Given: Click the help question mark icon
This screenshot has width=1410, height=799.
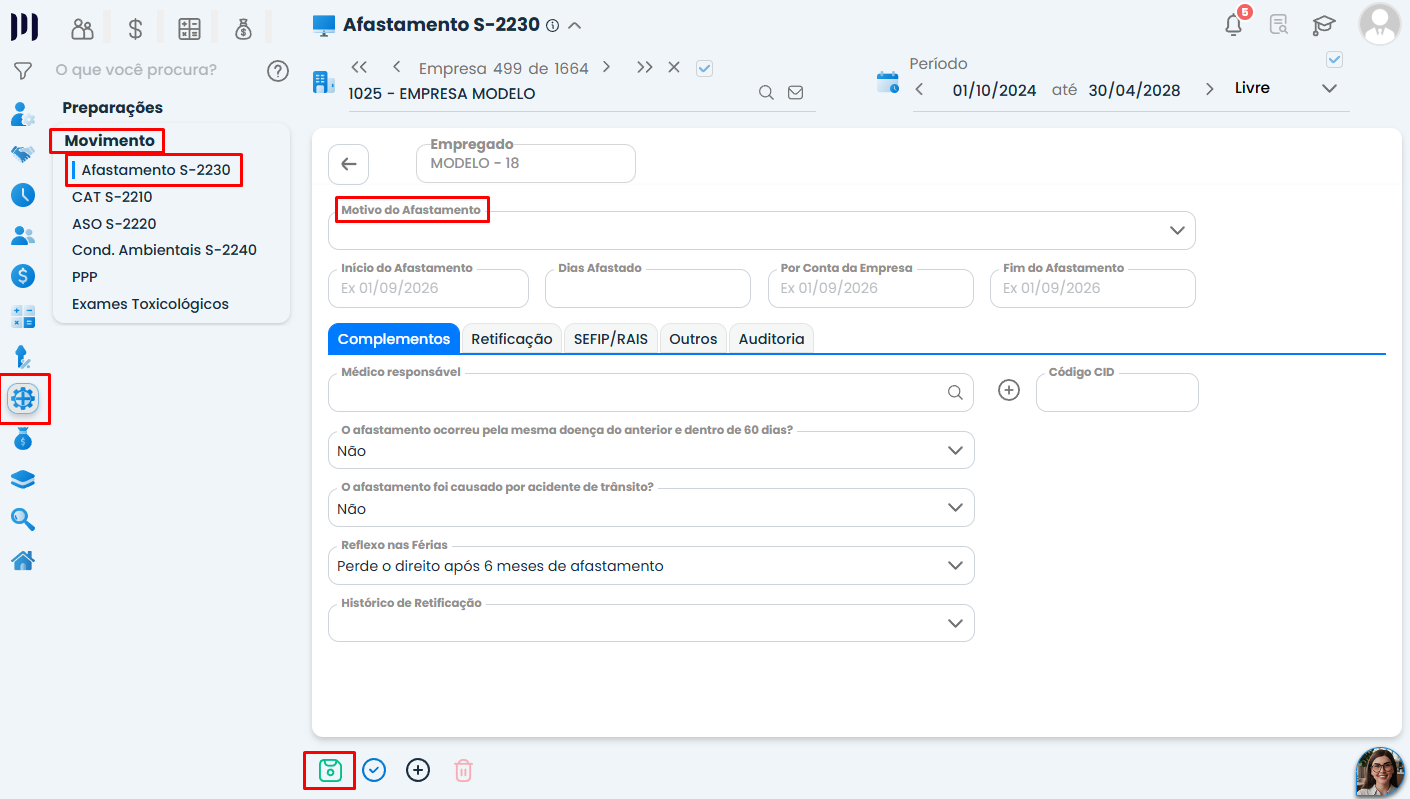Looking at the screenshot, I should [278, 71].
